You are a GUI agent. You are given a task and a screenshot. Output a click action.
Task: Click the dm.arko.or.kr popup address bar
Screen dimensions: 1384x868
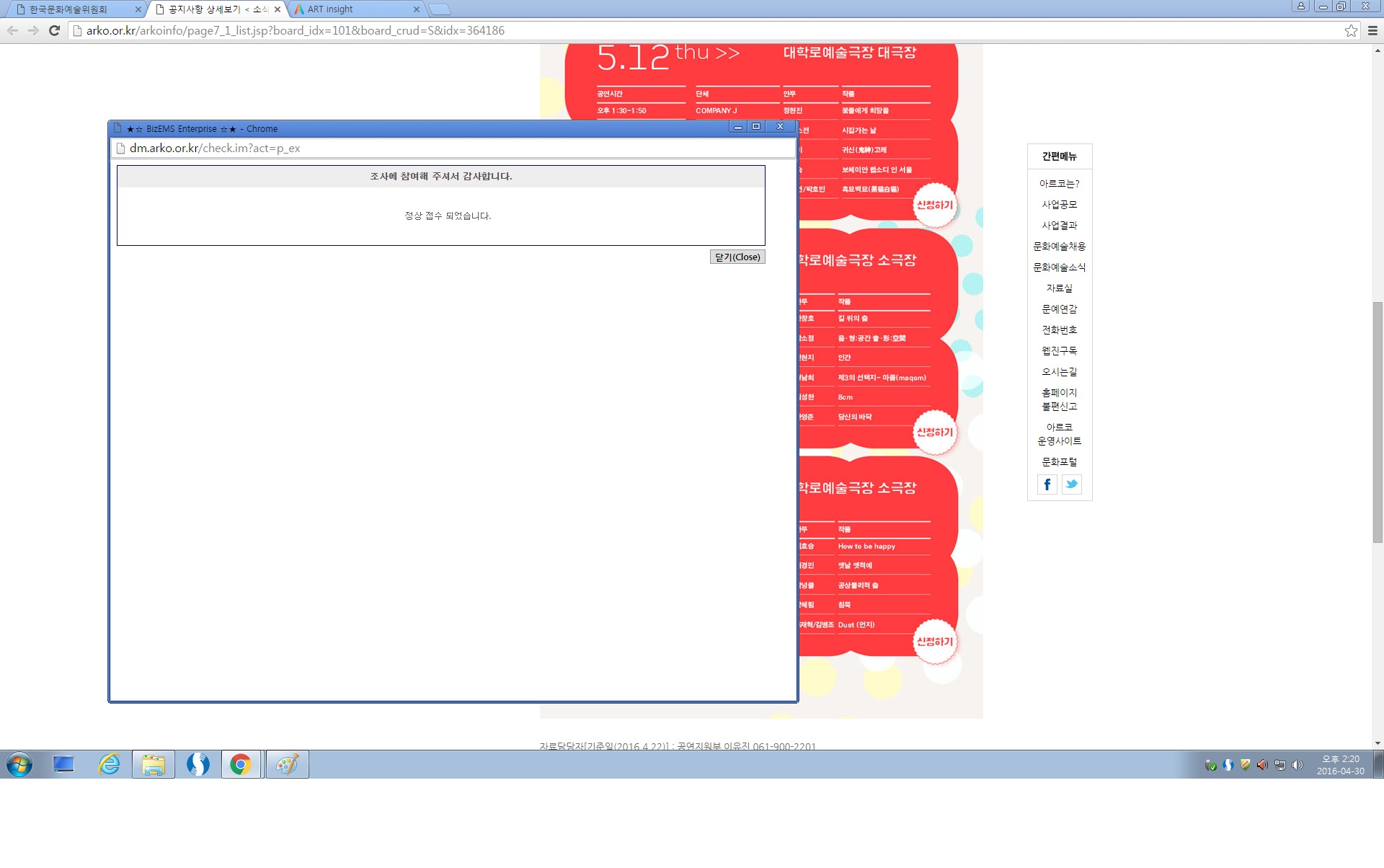coord(453,149)
